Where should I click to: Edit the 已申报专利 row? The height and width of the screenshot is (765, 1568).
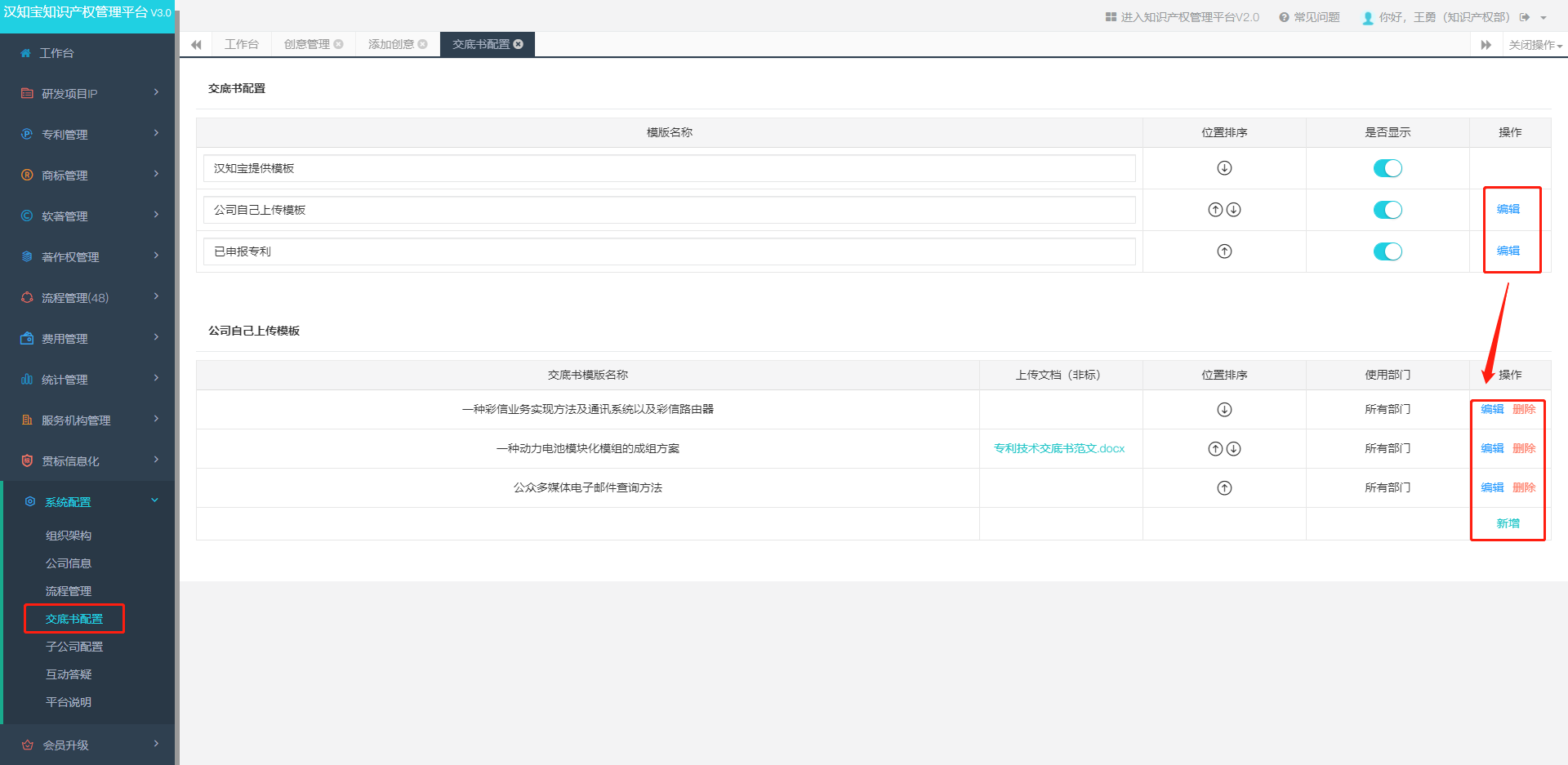pos(1508,251)
